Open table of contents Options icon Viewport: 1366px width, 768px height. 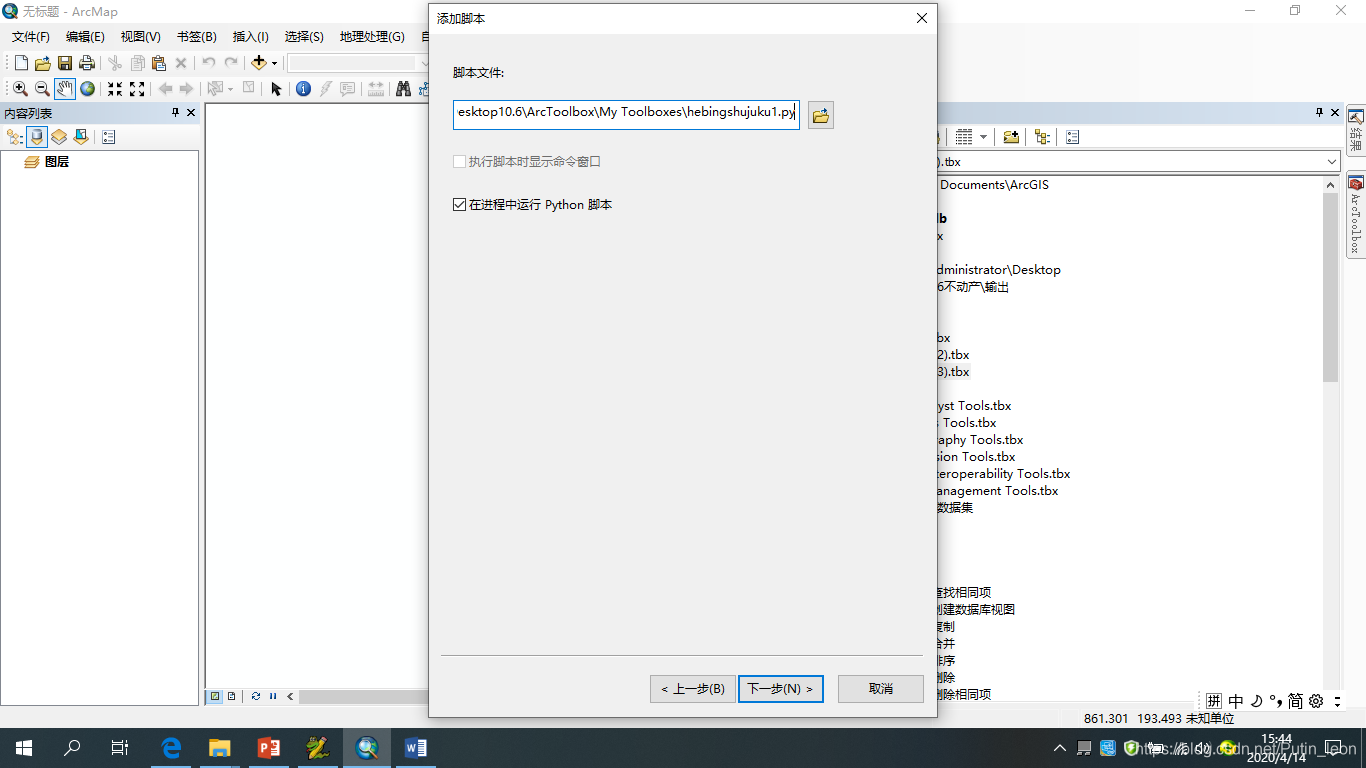109,137
